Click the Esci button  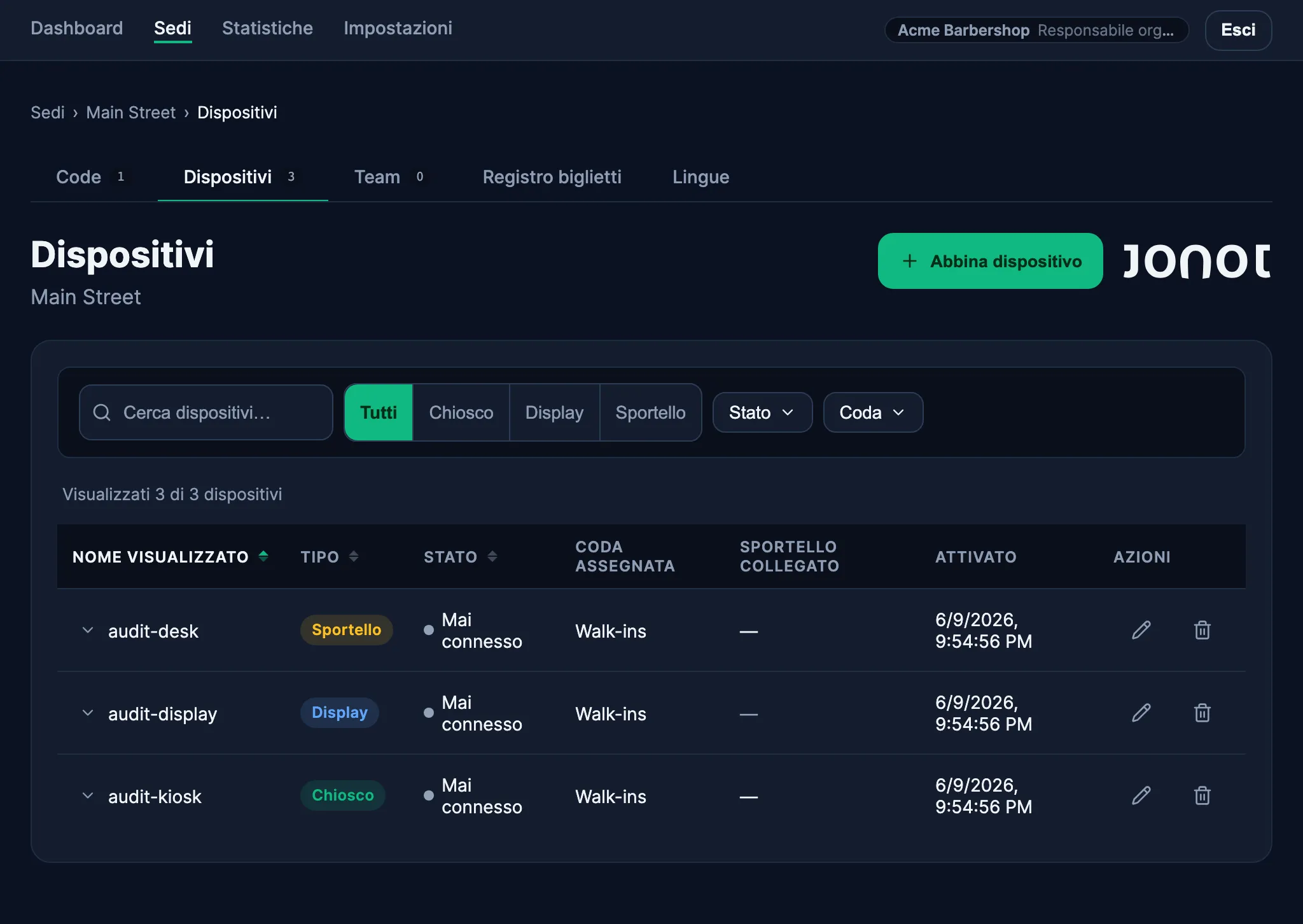click(1238, 30)
